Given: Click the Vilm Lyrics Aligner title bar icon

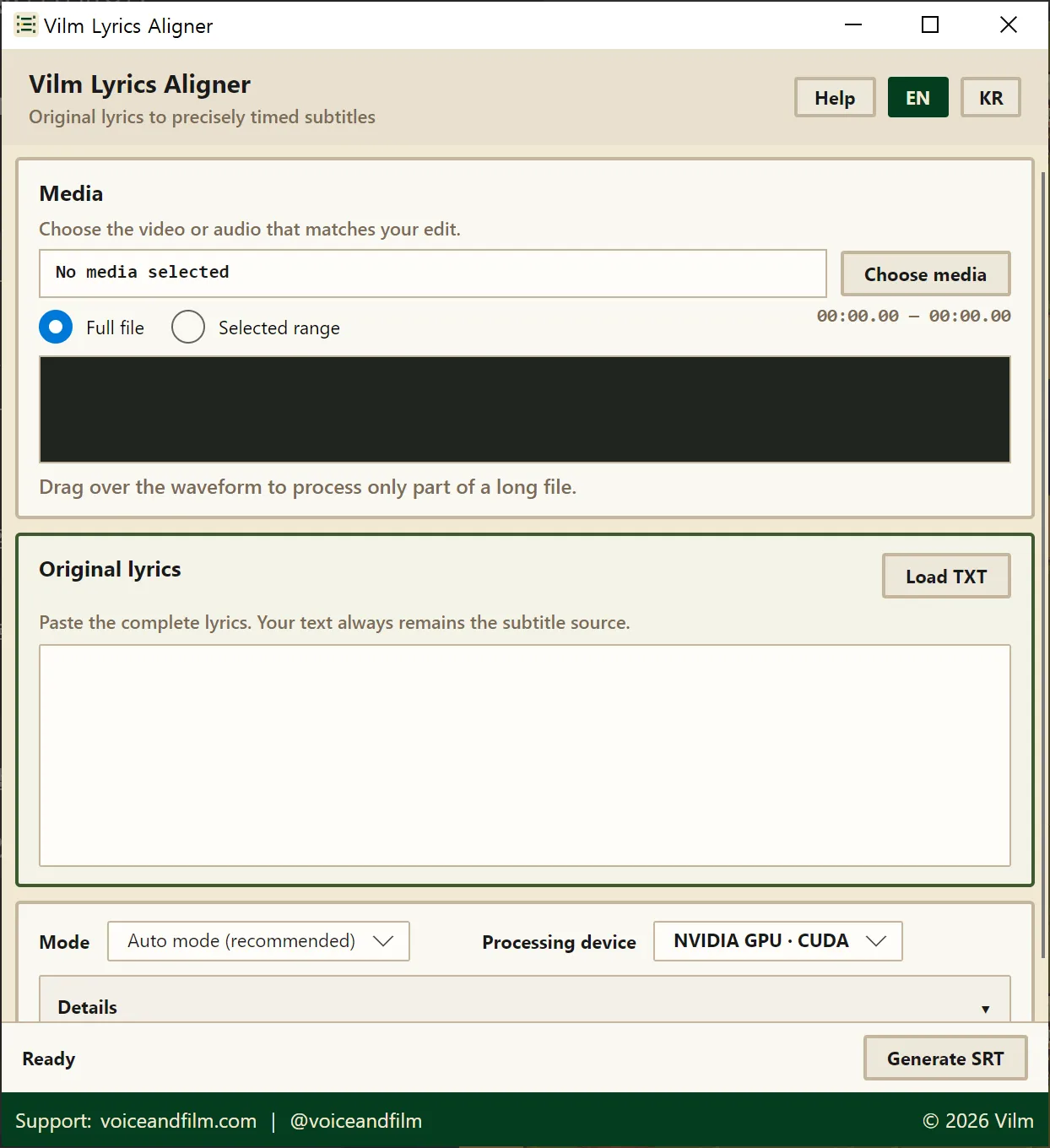Looking at the screenshot, I should [x=25, y=25].
